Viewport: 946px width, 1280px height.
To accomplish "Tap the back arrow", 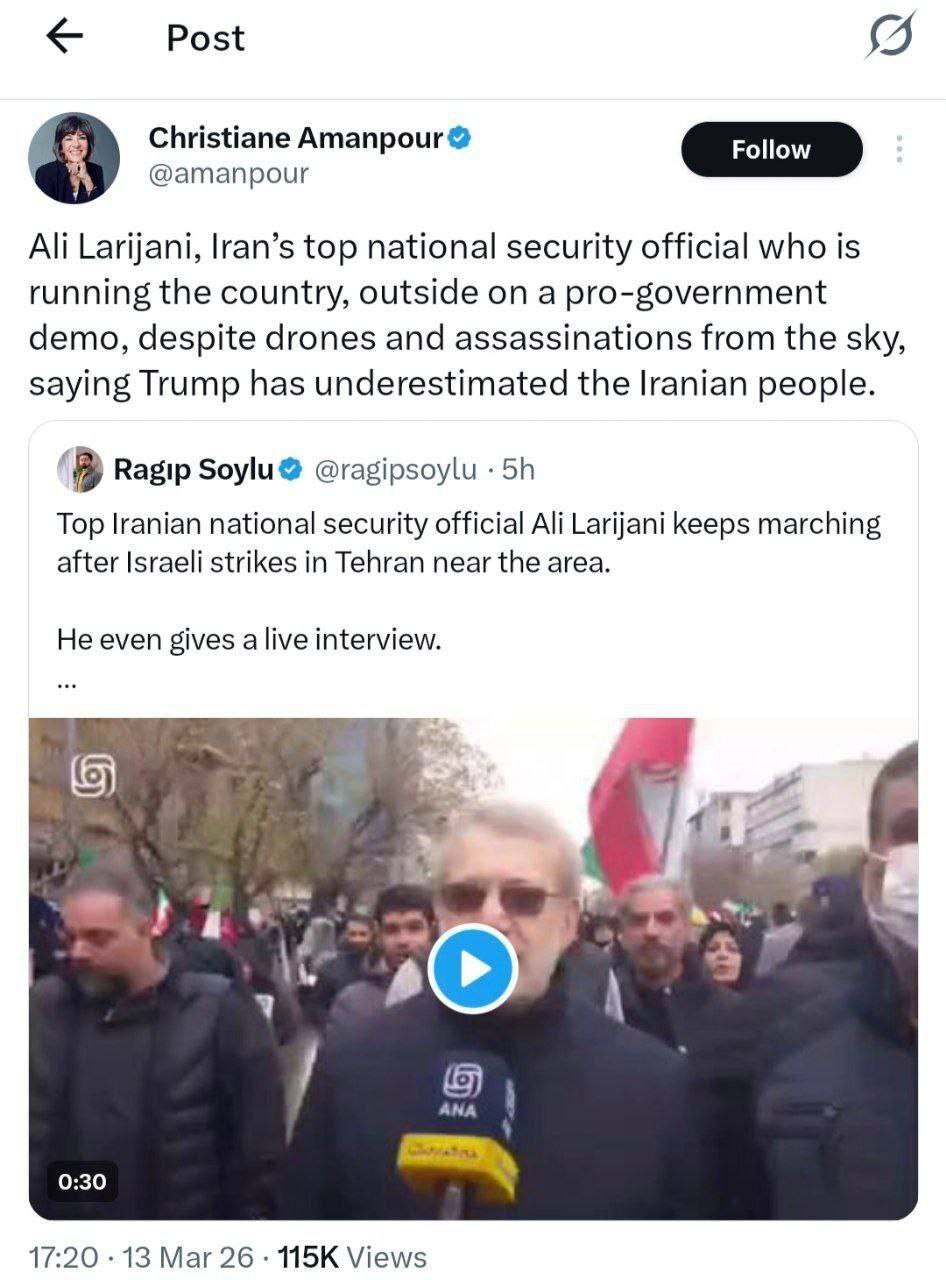I will pos(65,38).
